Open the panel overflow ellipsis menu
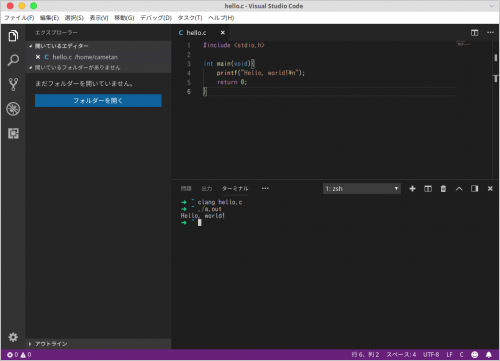The width and height of the screenshot is (500, 361). click(265, 189)
